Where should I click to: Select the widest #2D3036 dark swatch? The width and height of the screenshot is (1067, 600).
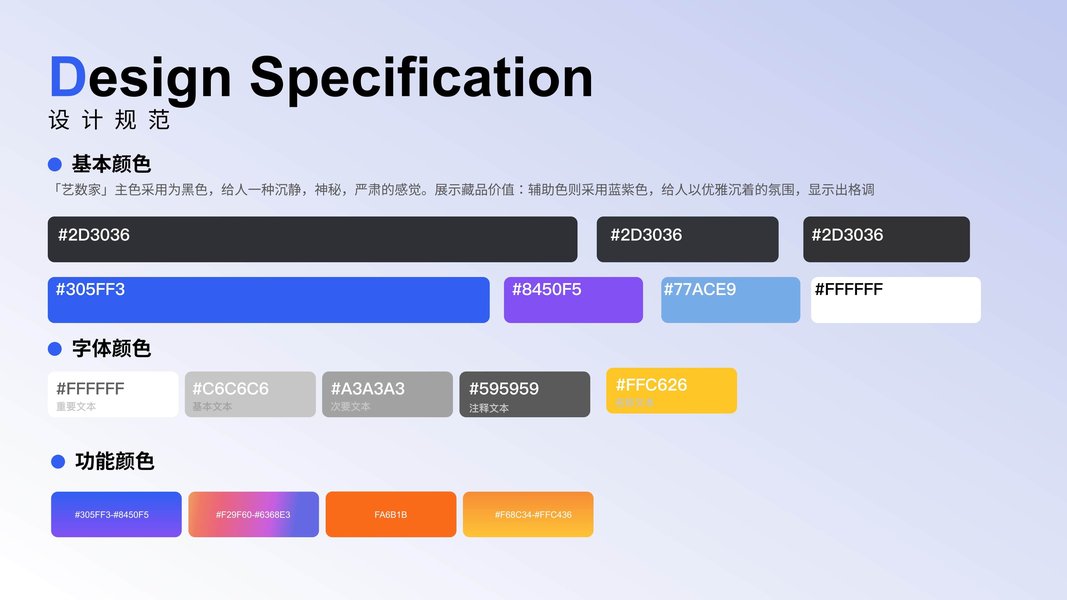(312, 239)
